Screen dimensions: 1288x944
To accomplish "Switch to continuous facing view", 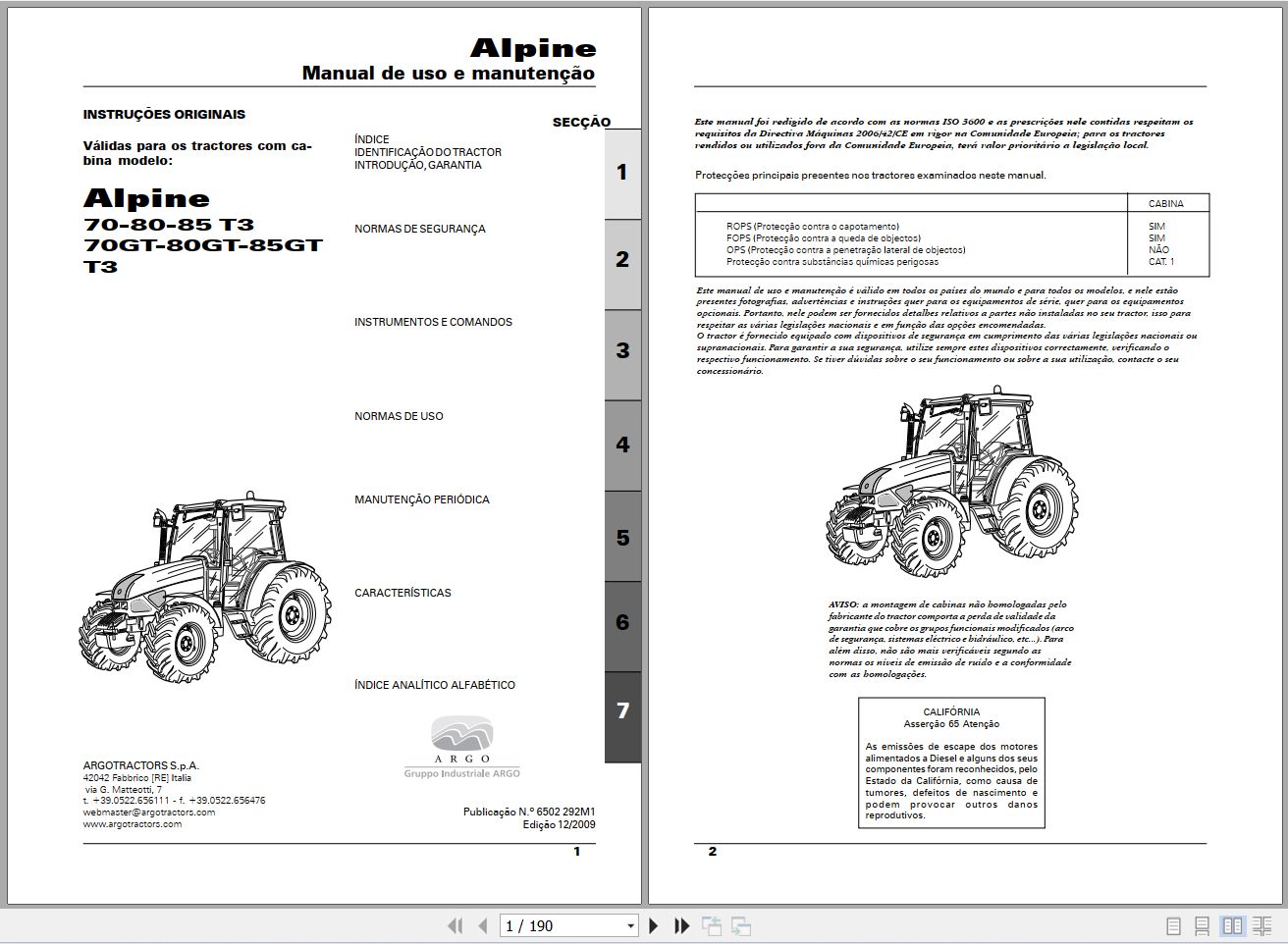I will pyautogui.click(x=1262, y=925).
